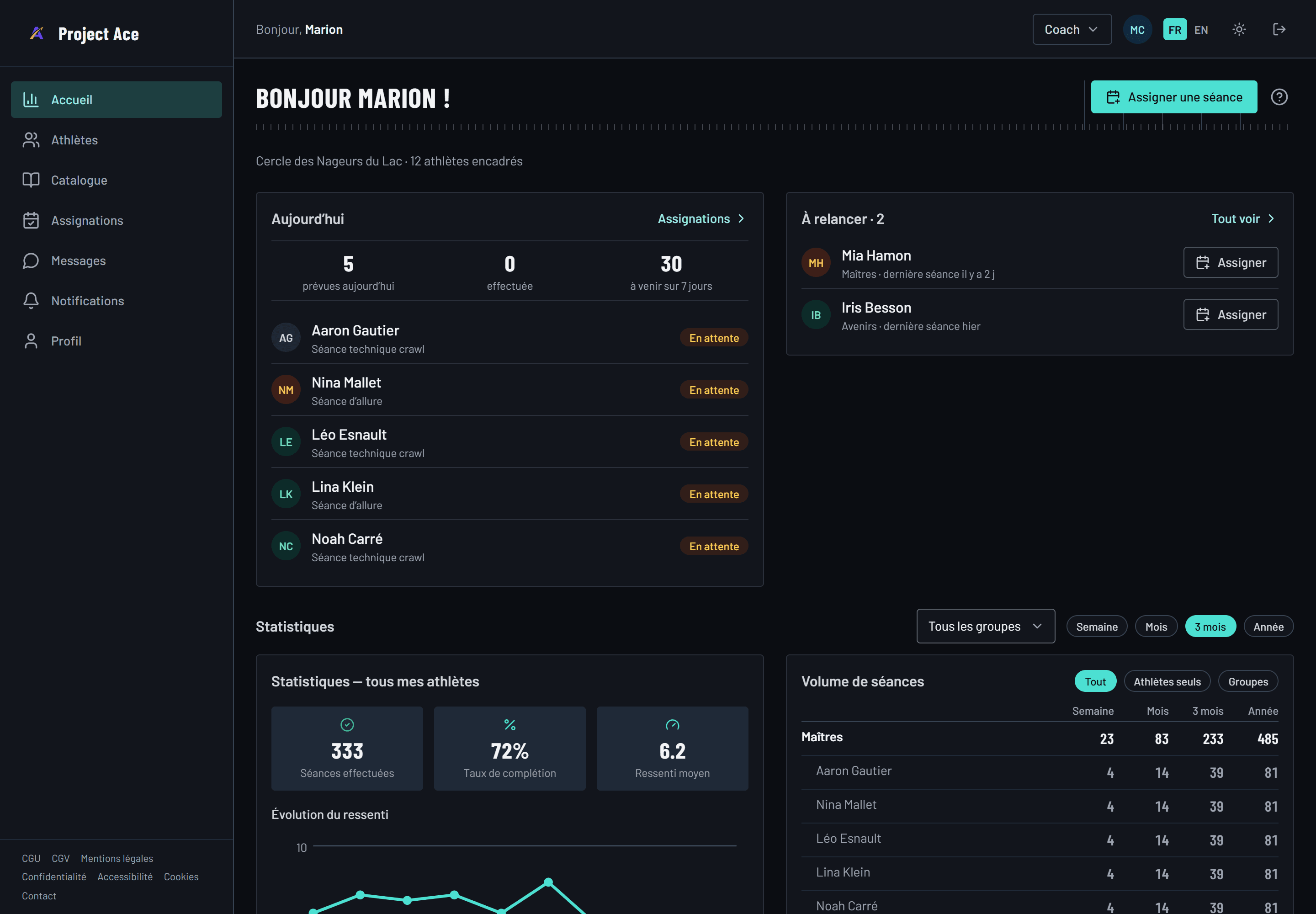Open Athlètes via its people icon
This screenshot has width=1316, height=914.
pos(31,140)
